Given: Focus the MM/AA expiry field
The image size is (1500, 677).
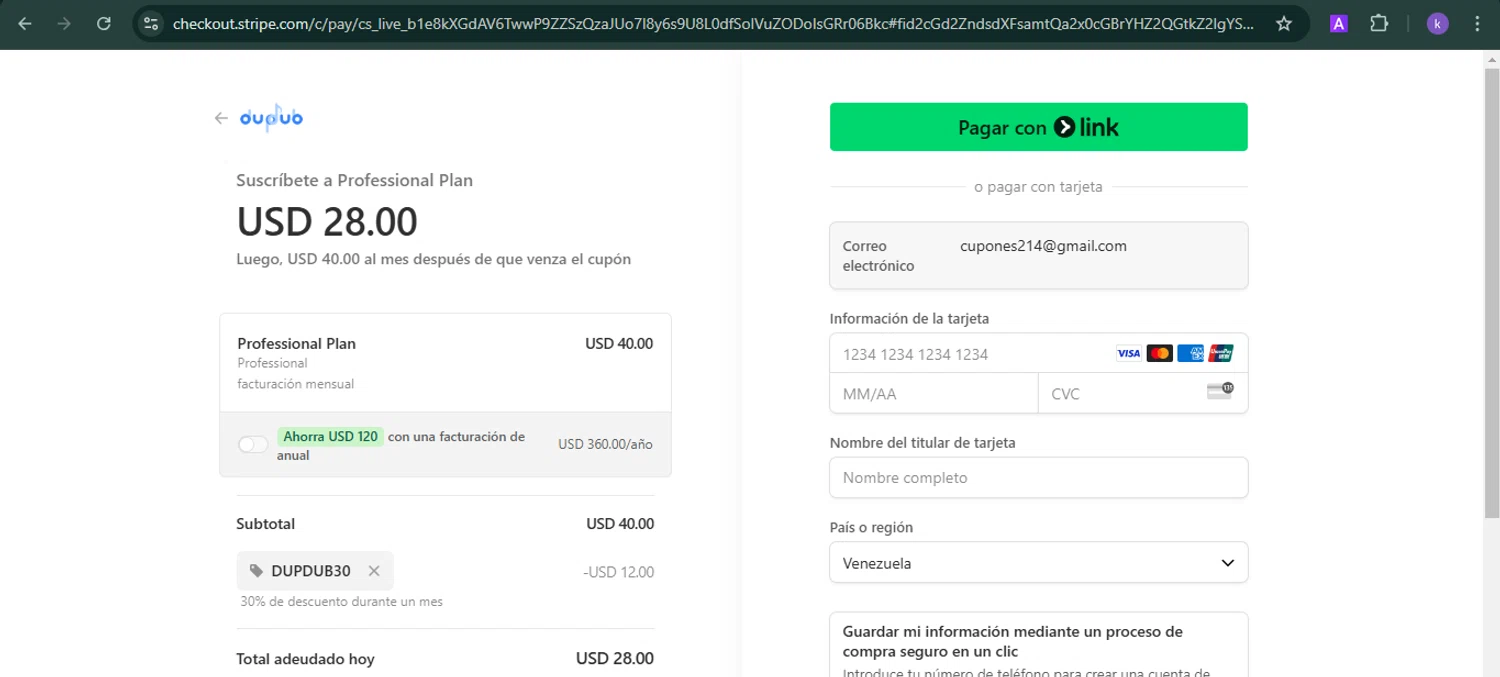Looking at the screenshot, I should [x=934, y=394].
